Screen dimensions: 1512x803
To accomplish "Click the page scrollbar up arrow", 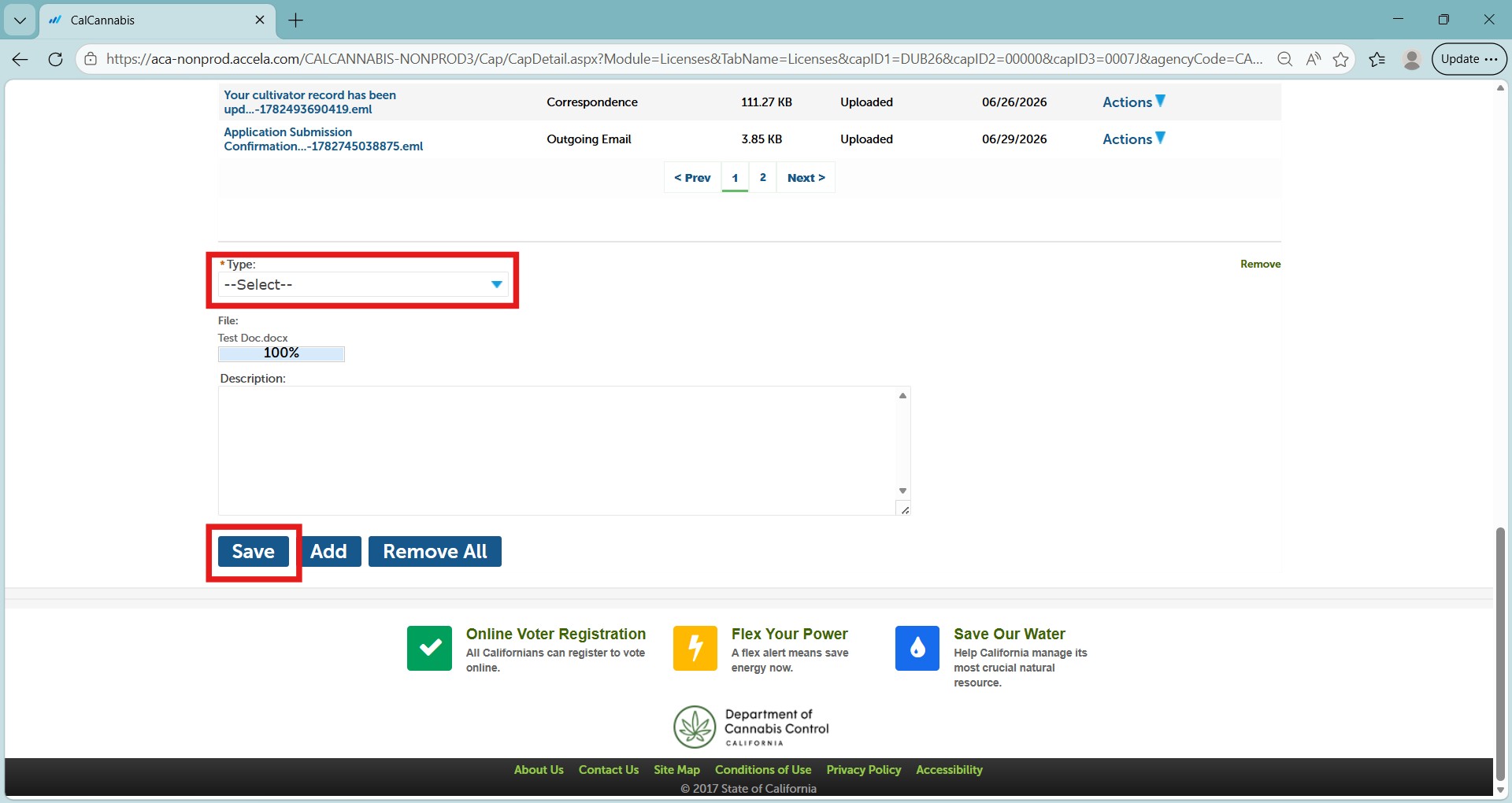I will (1500, 87).
